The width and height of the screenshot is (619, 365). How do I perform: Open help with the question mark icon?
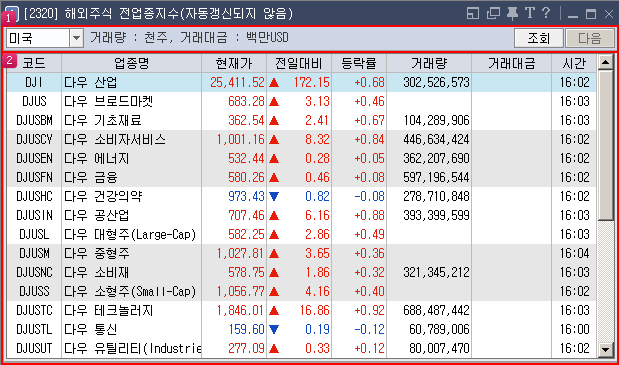coord(546,13)
